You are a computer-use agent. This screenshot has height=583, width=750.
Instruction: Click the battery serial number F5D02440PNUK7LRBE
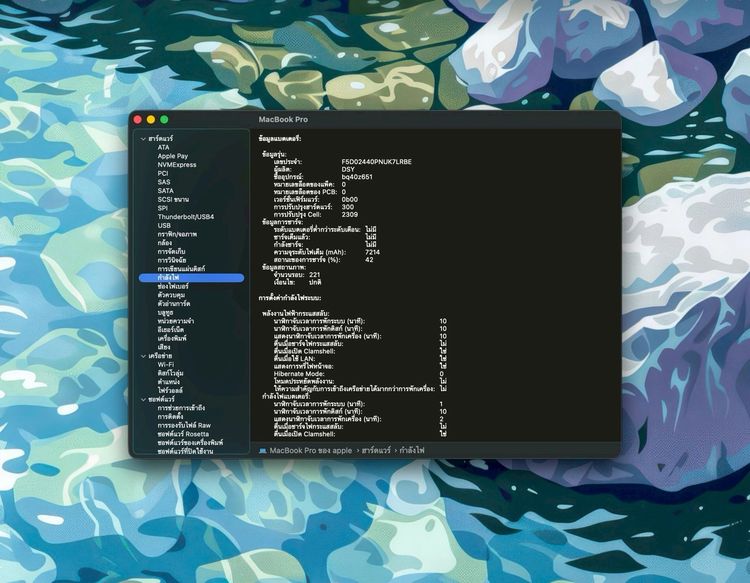point(376,162)
